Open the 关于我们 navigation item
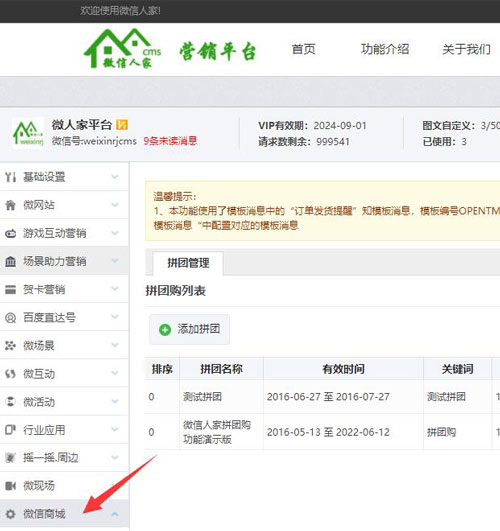Viewport: 500px width, 531px height. coord(466,49)
